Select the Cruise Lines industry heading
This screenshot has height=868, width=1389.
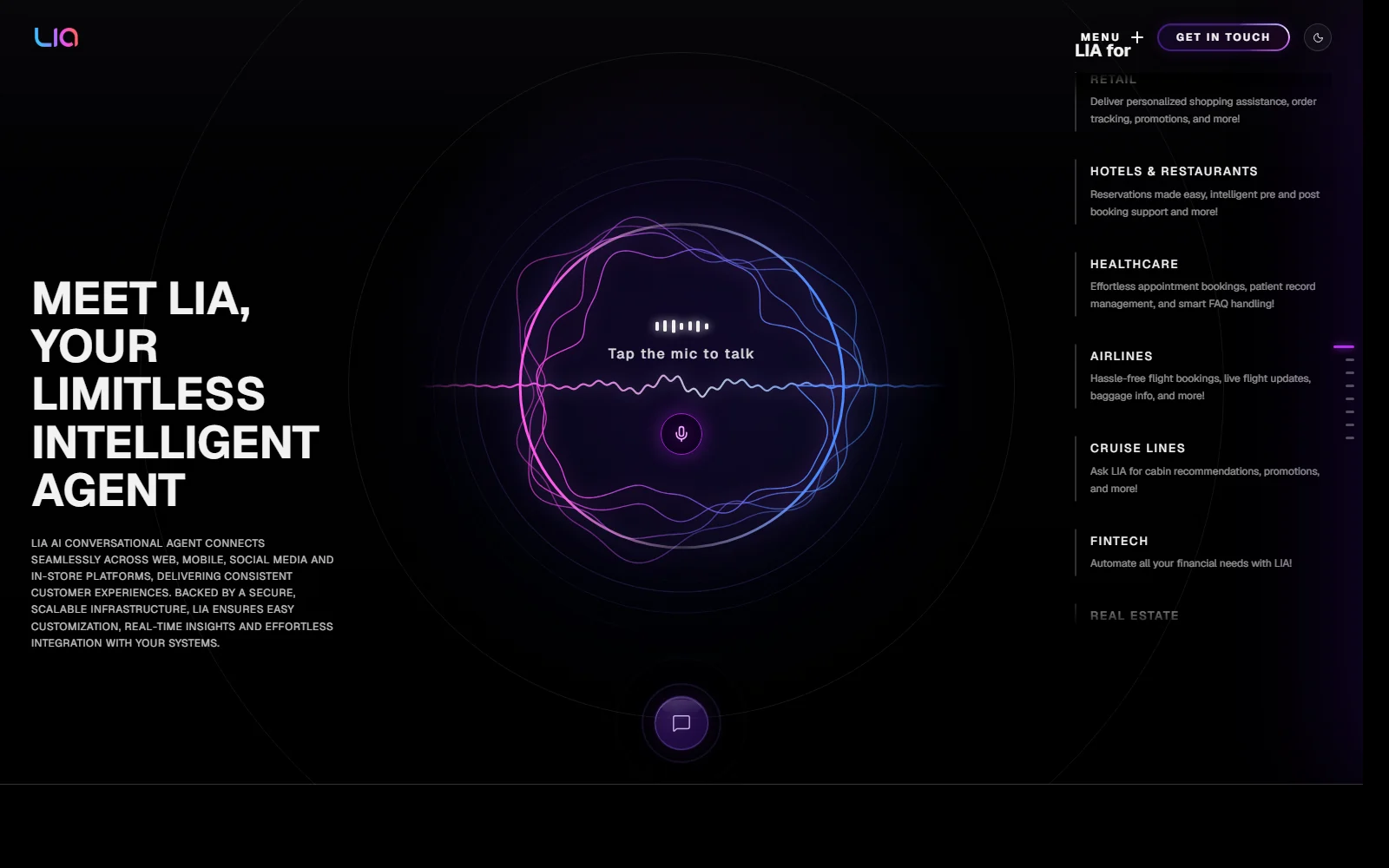pos(1137,448)
